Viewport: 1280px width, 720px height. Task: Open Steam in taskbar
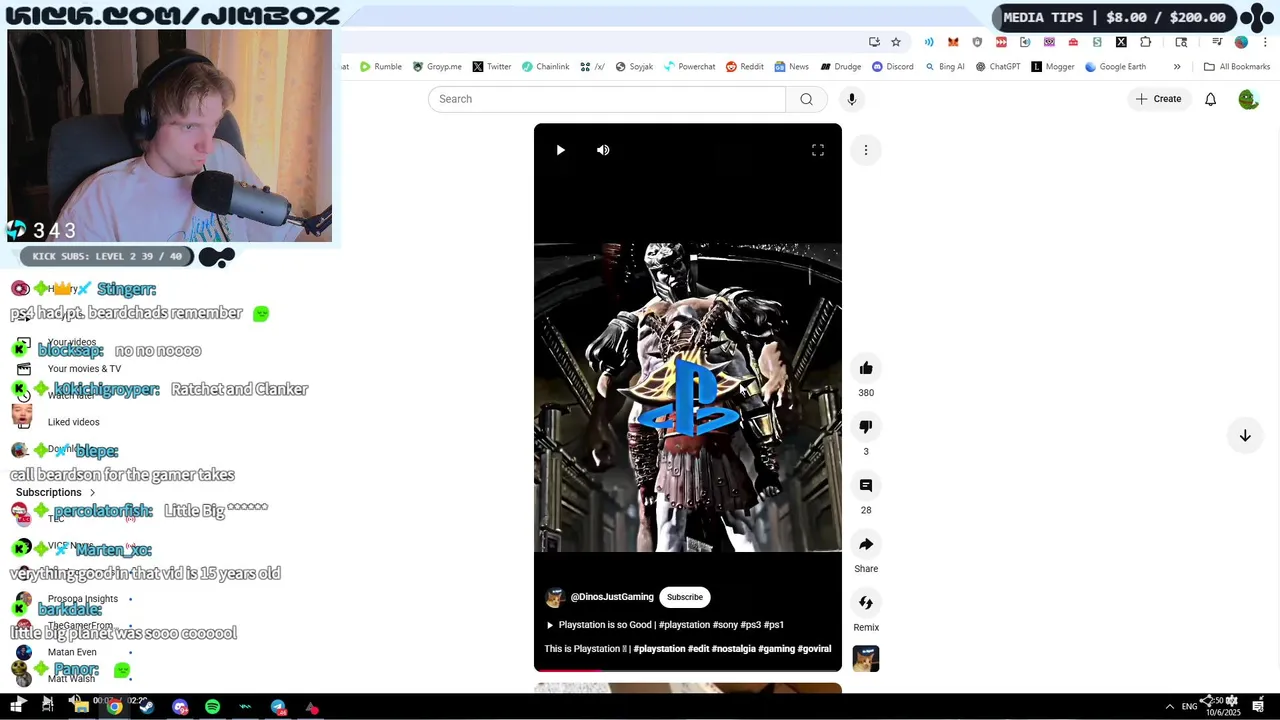[147, 707]
